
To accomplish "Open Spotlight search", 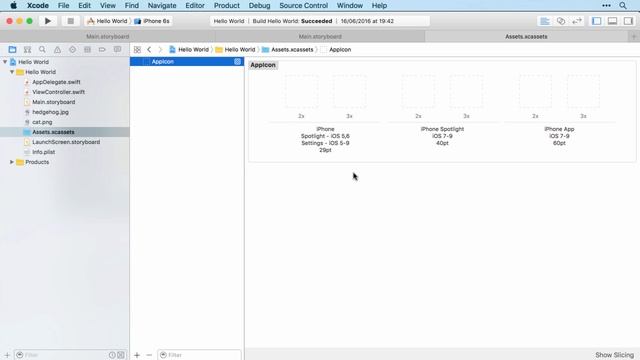I will click(x=623, y=5).
